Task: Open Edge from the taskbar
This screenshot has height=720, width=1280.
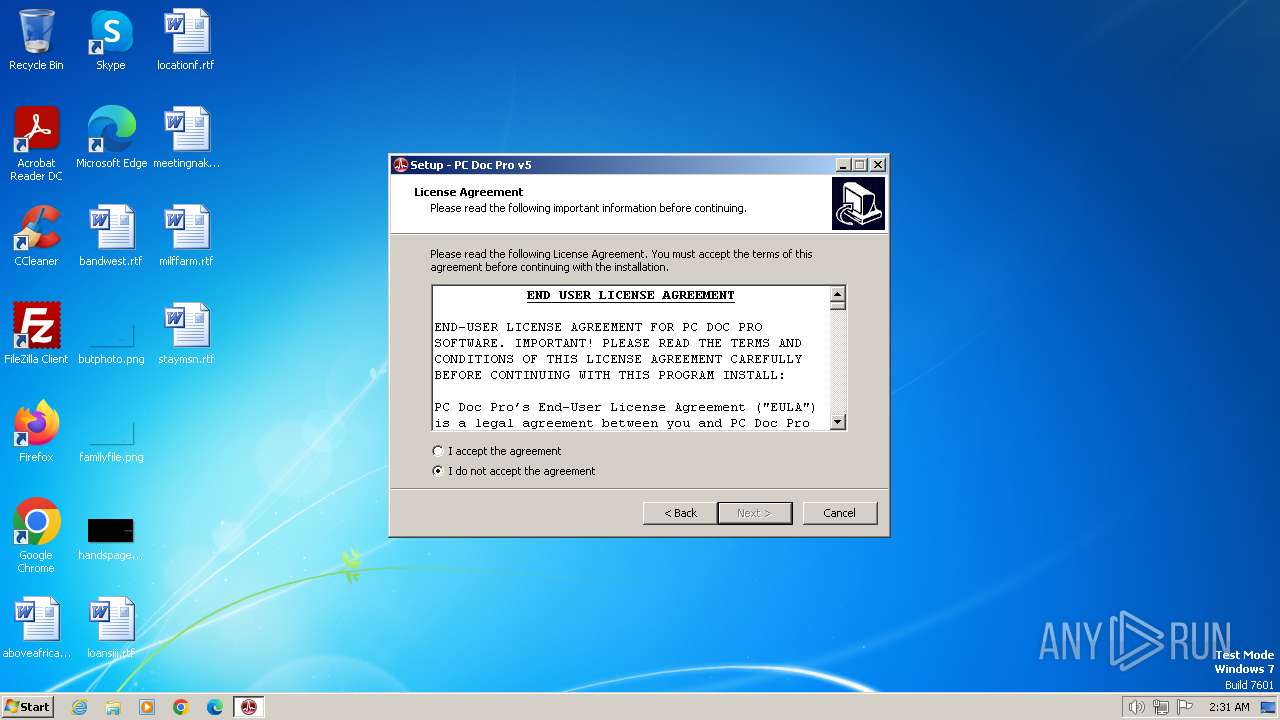Action: click(x=215, y=707)
